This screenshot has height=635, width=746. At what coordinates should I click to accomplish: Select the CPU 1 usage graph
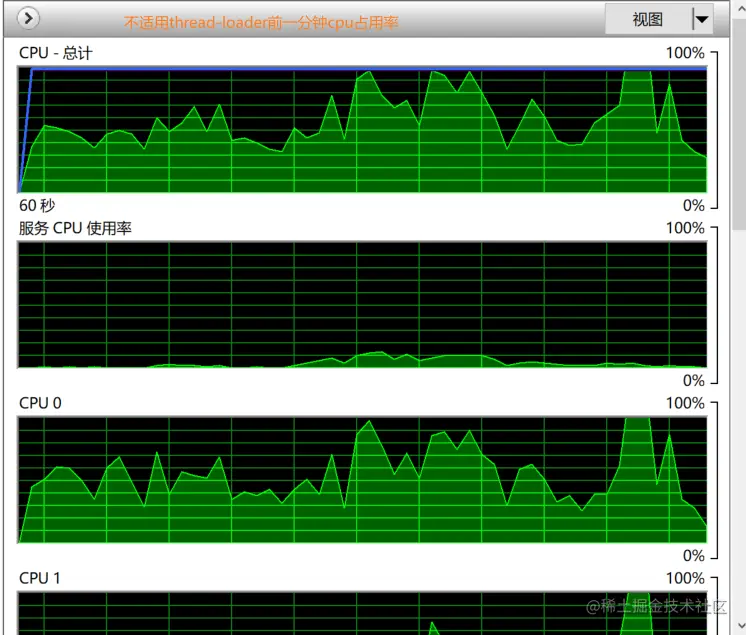[x=363, y=613]
